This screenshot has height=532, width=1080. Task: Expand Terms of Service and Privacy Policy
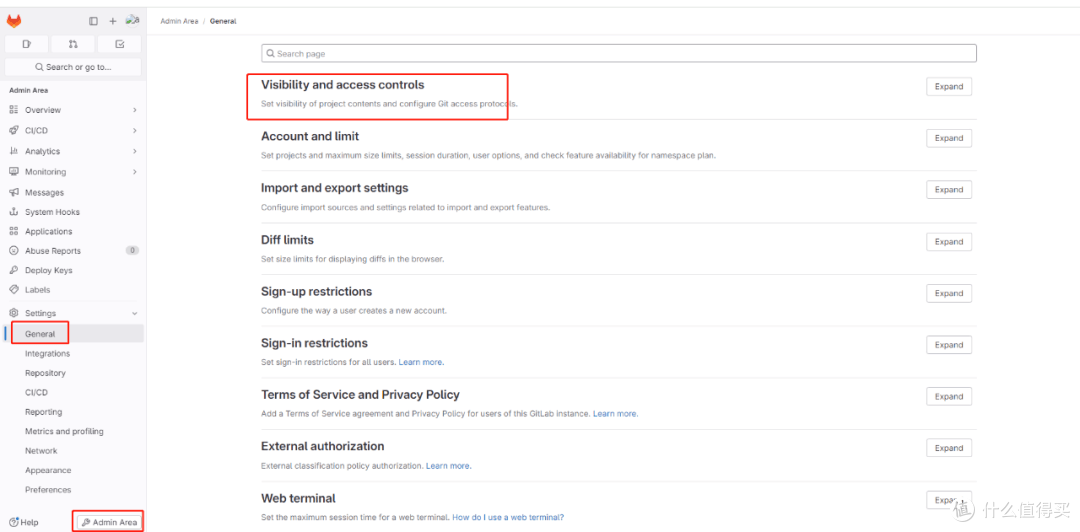pyautogui.click(x=948, y=396)
